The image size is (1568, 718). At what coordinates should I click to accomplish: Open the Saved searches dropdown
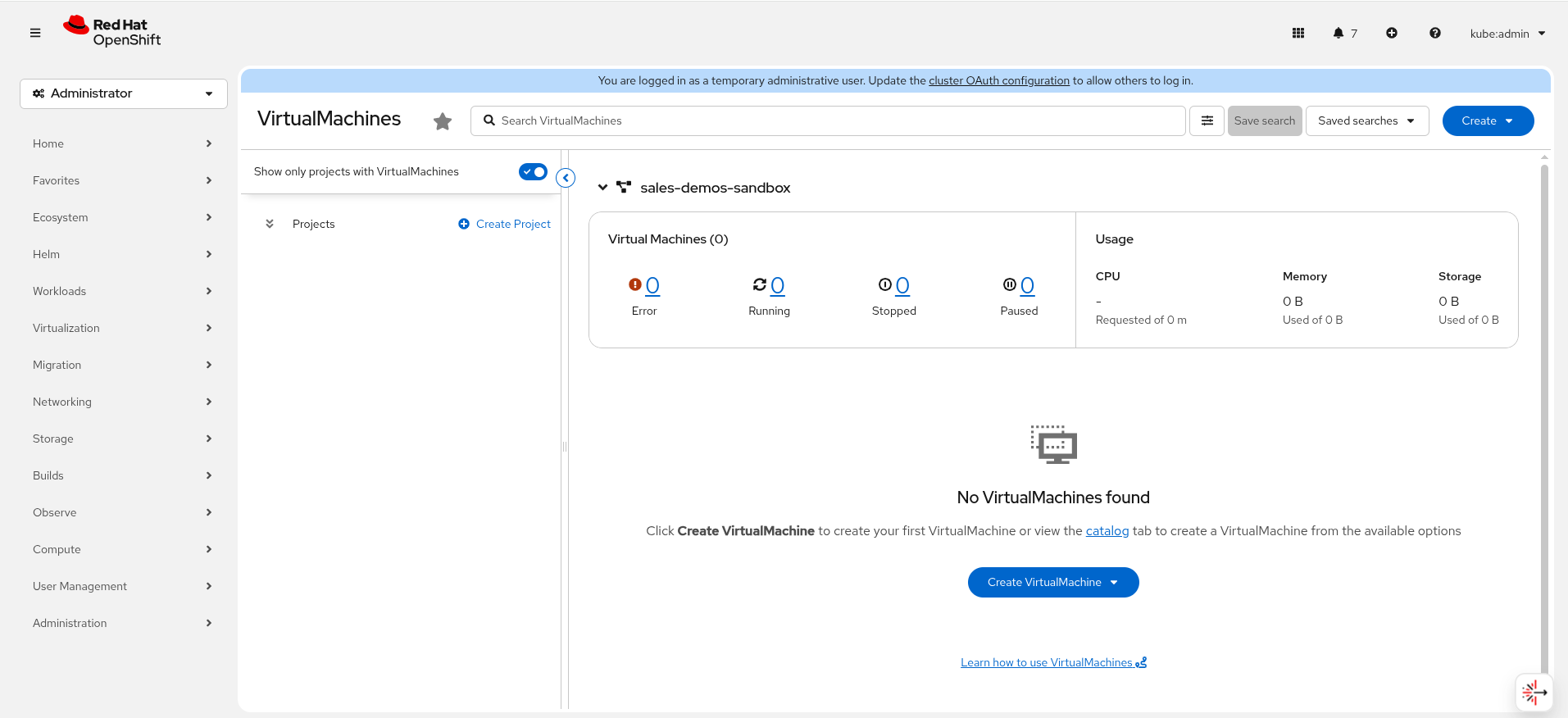tap(1367, 120)
